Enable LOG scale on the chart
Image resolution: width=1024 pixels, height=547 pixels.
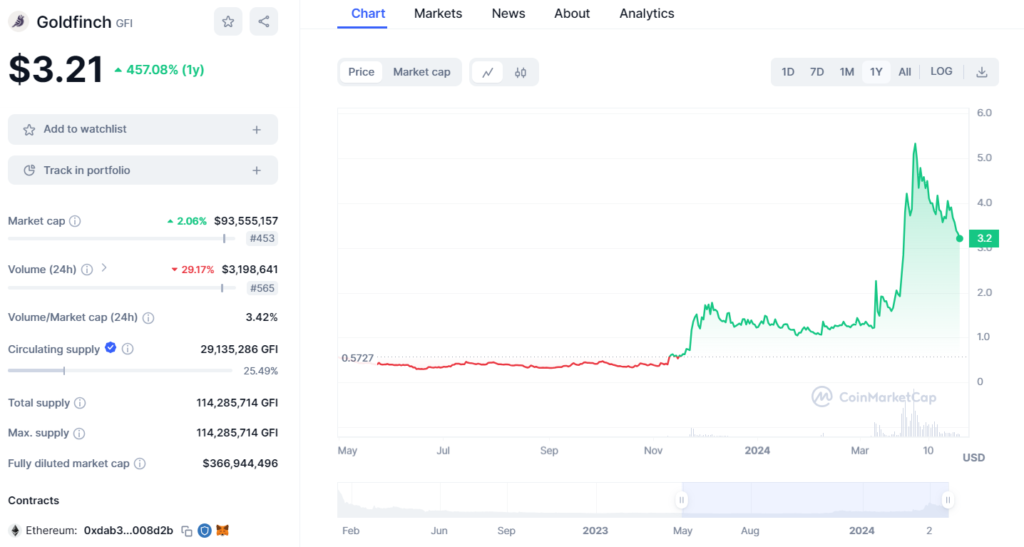[x=941, y=72]
